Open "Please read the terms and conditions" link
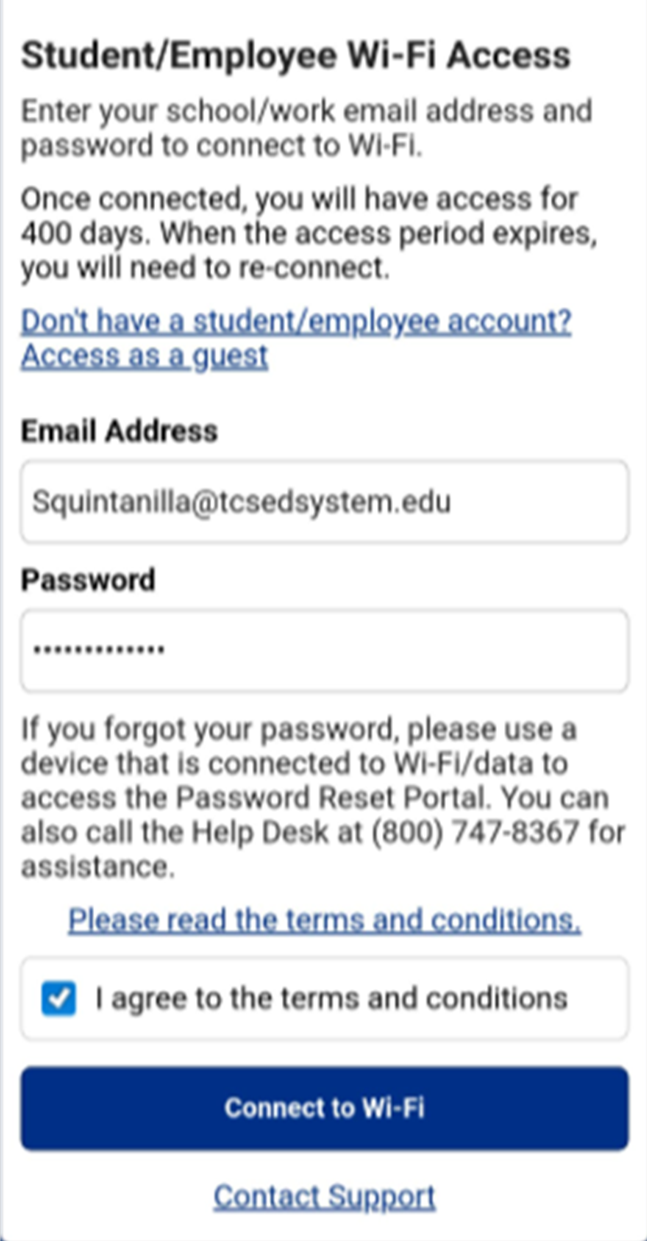The width and height of the screenshot is (647, 1241). coord(324,920)
